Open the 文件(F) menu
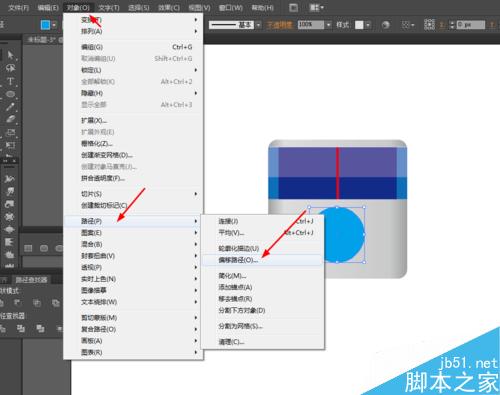The width and height of the screenshot is (500, 395). (x=18, y=8)
